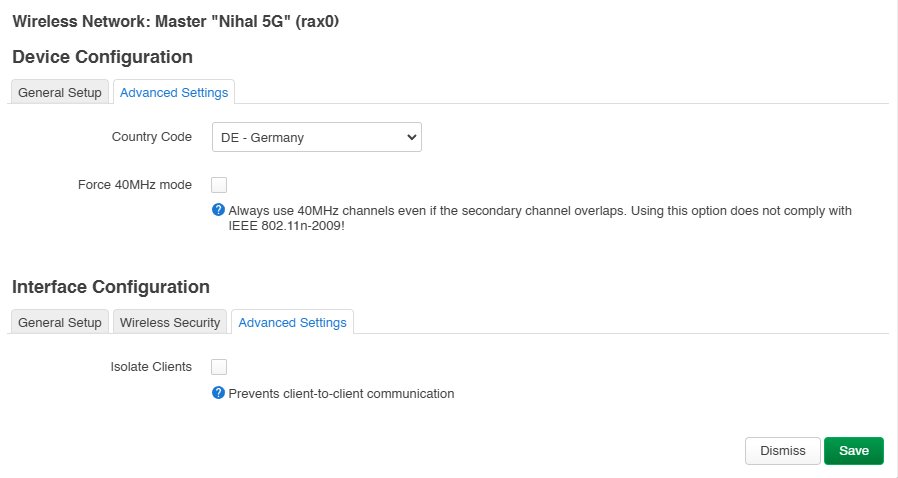Switch to Device Configuration's General Setup tab
898x478 pixels.
(60, 92)
